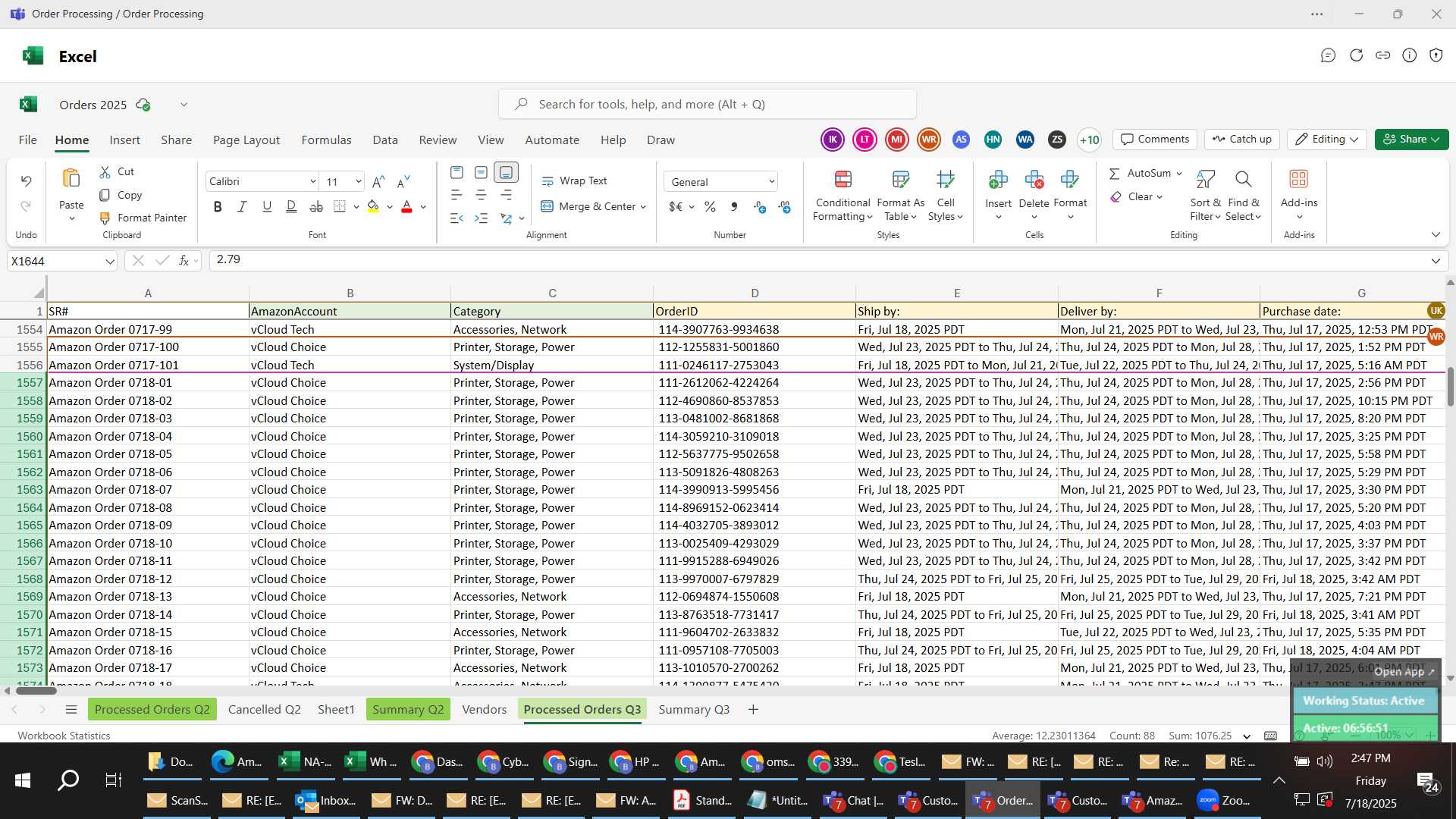Add a new sheet with plus button
Screen dimensions: 1456x819
pyautogui.click(x=753, y=710)
